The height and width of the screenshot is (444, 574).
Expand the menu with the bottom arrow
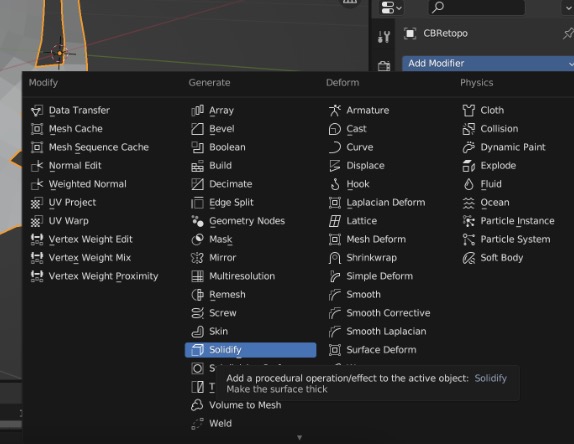(x=299, y=437)
